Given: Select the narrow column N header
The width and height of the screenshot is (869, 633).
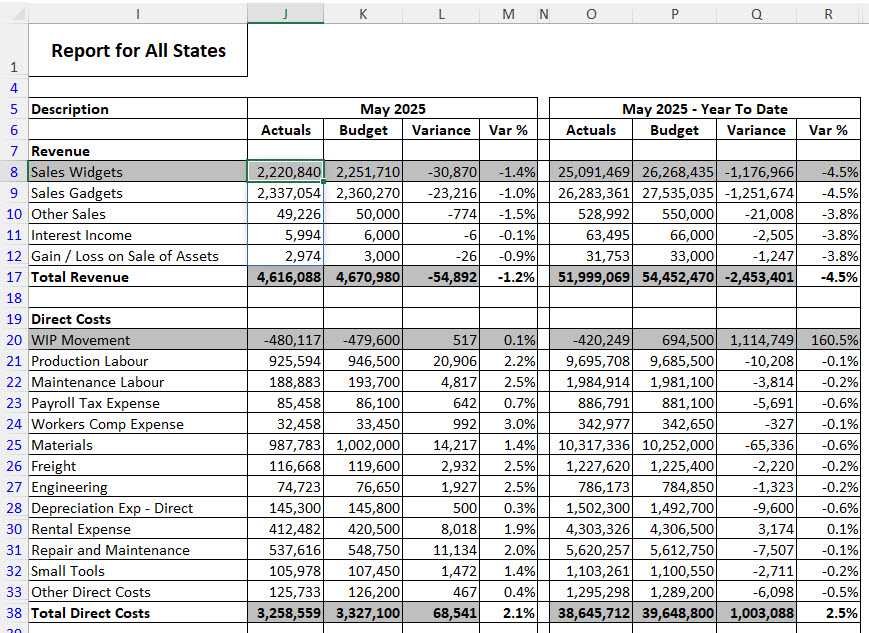Looking at the screenshot, I should tap(543, 13).
